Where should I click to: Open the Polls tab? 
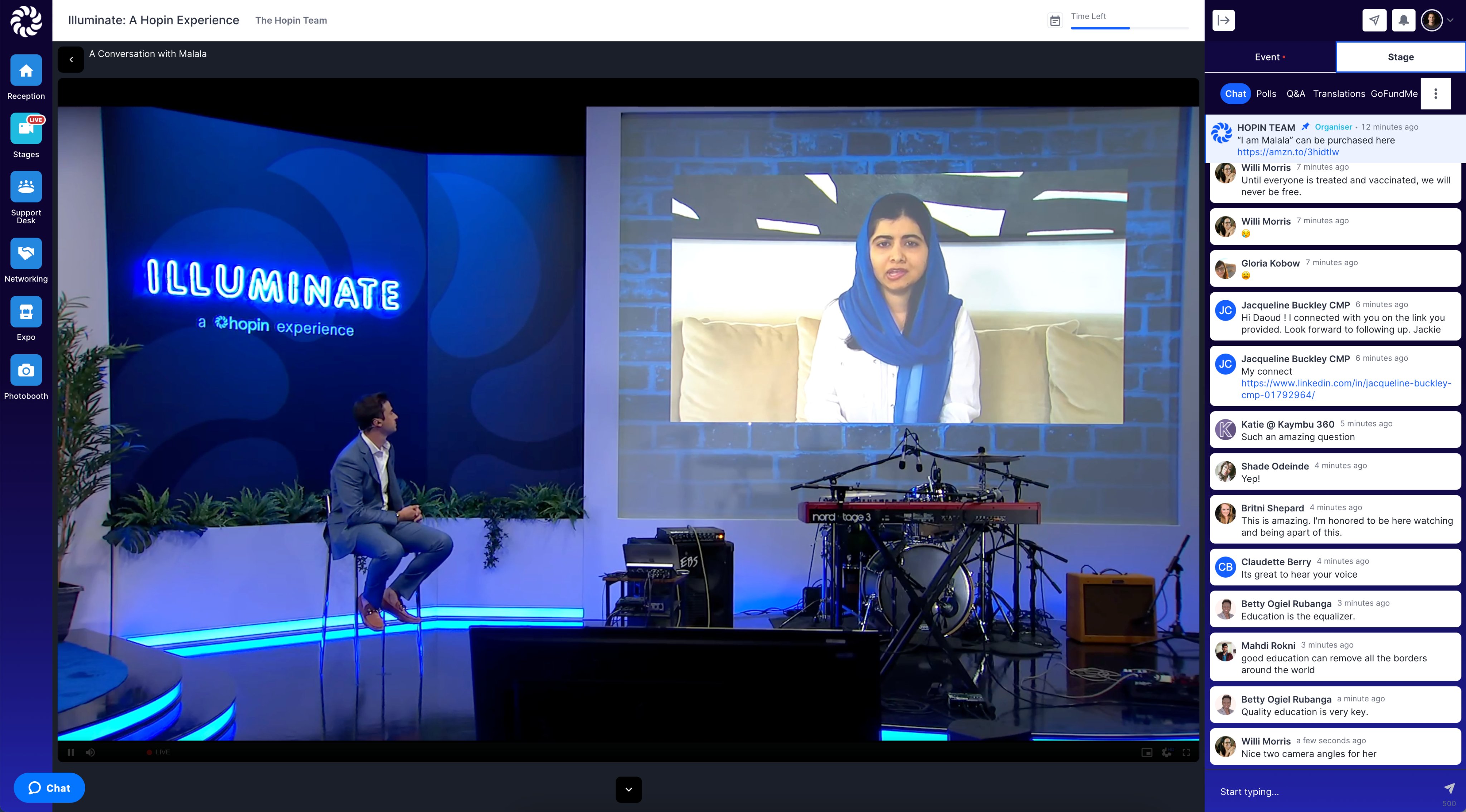coord(1266,94)
